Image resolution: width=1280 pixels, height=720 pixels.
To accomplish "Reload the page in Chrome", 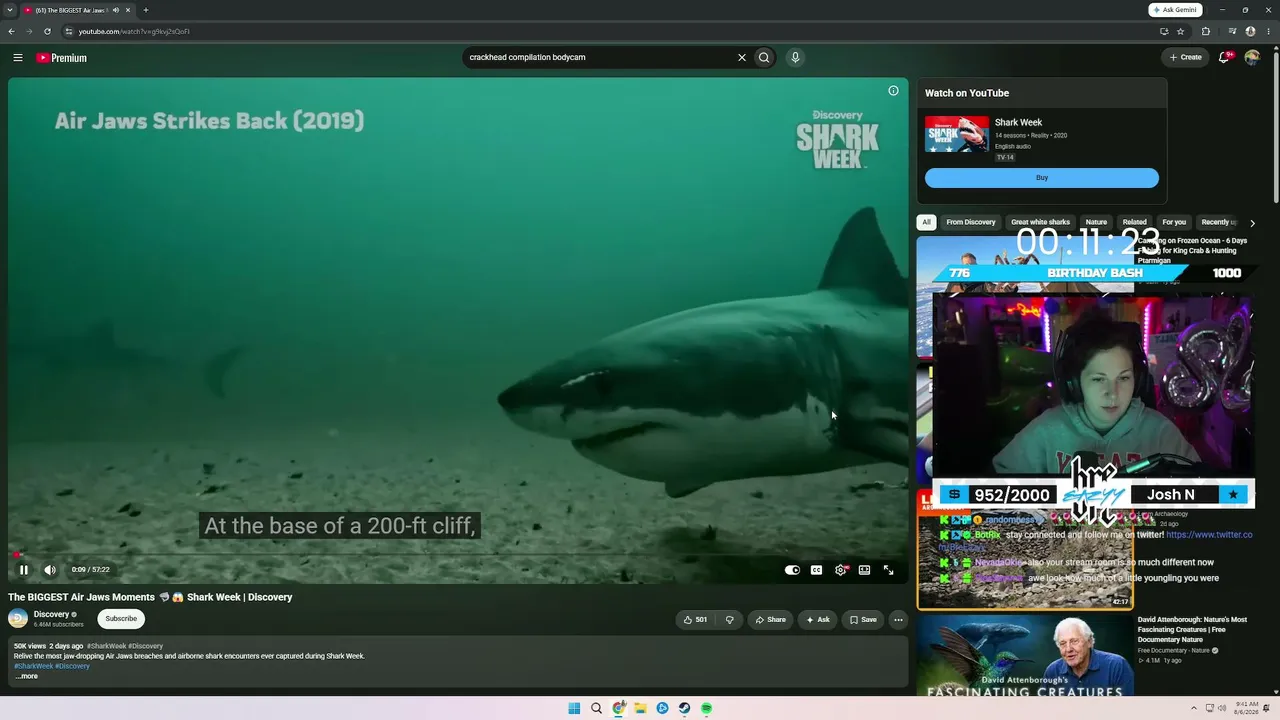I will [x=47, y=31].
